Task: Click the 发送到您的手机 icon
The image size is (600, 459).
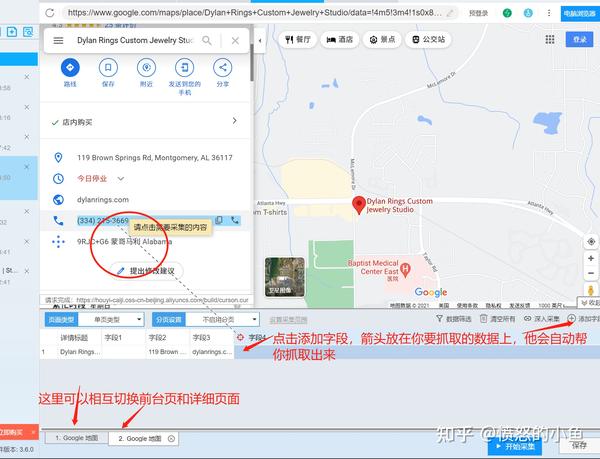Action: click(184, 68)
